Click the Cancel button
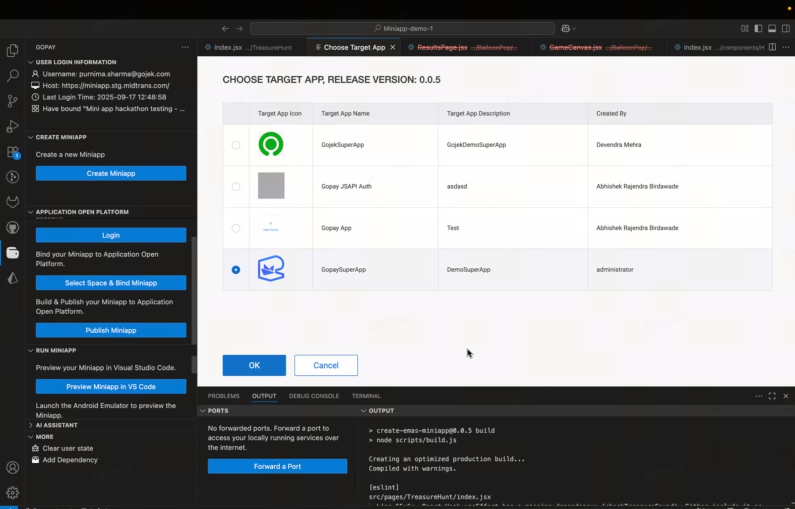795x509 pixels. pos(326,365)
